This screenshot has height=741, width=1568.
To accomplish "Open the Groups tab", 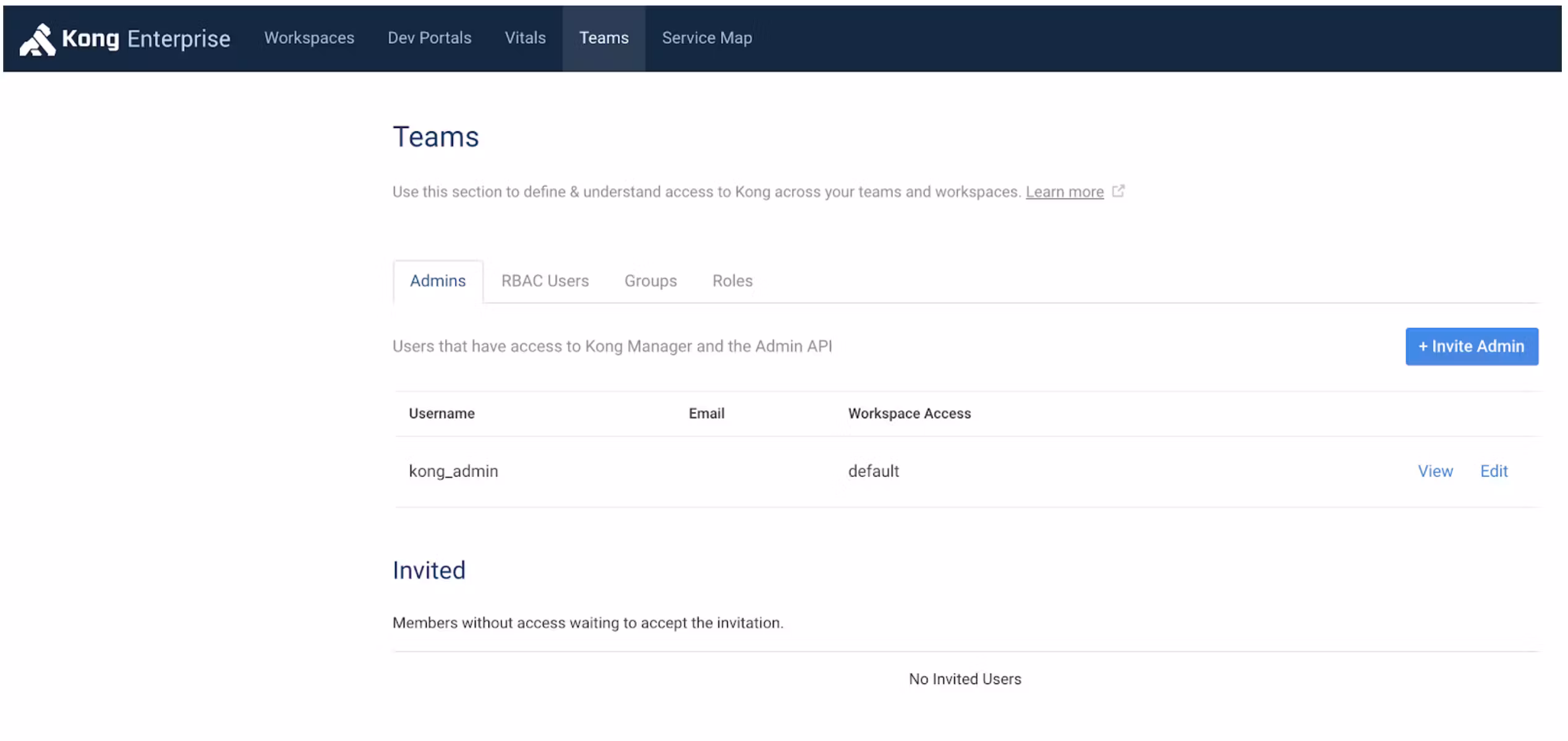I will point(650,281).
